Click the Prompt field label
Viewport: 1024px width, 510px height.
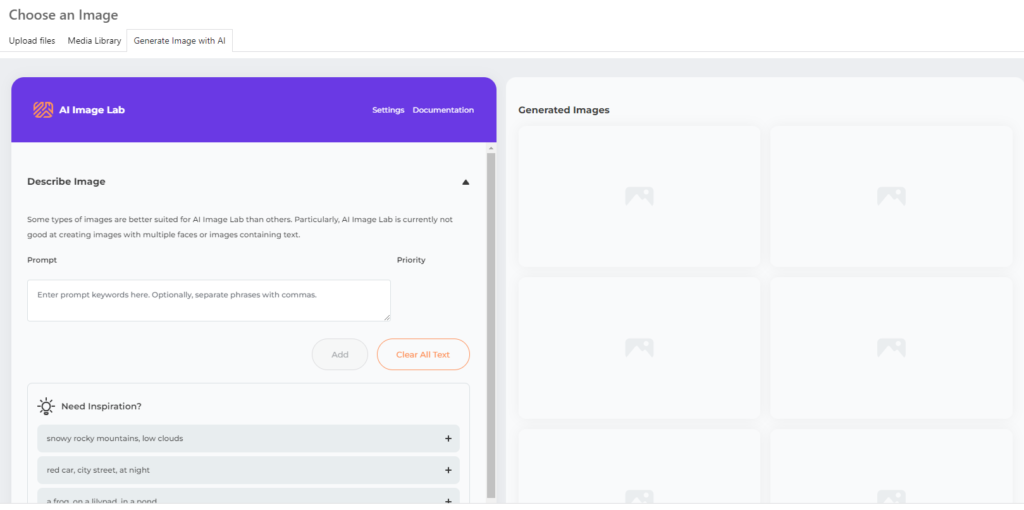(x=42, y=260)
